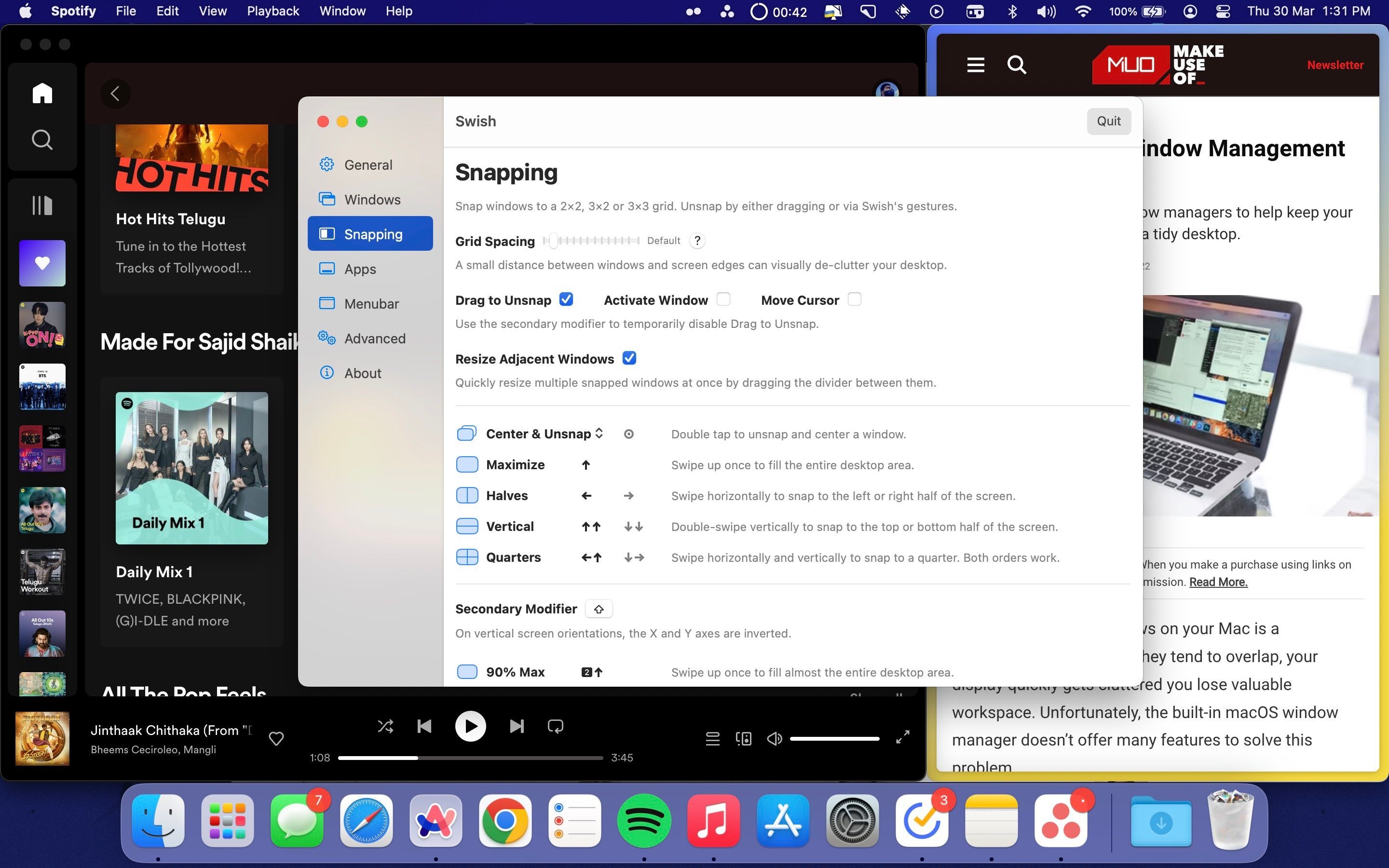Click the MUO Newsletter link

[x=1335, y=65]
